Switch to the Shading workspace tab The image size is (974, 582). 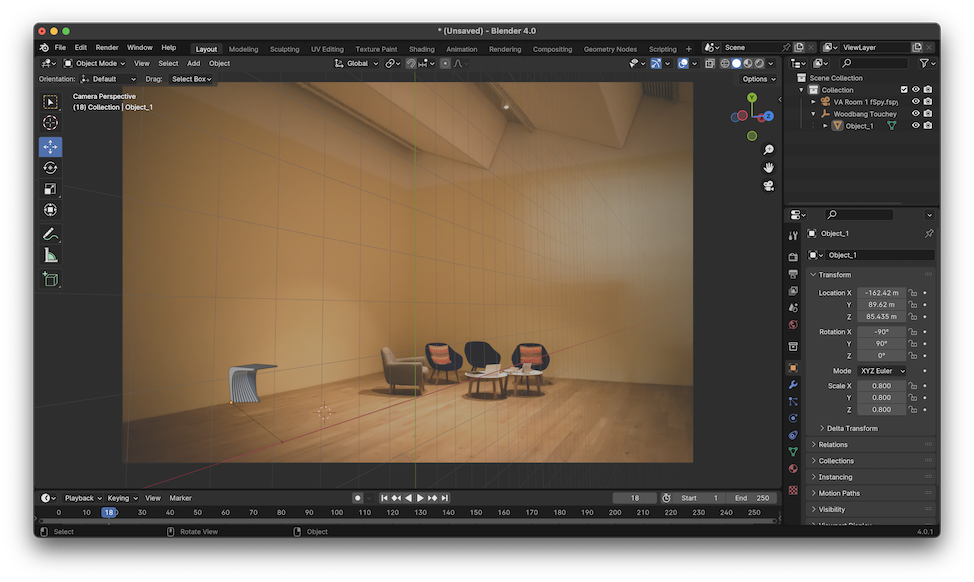[422, 49]
